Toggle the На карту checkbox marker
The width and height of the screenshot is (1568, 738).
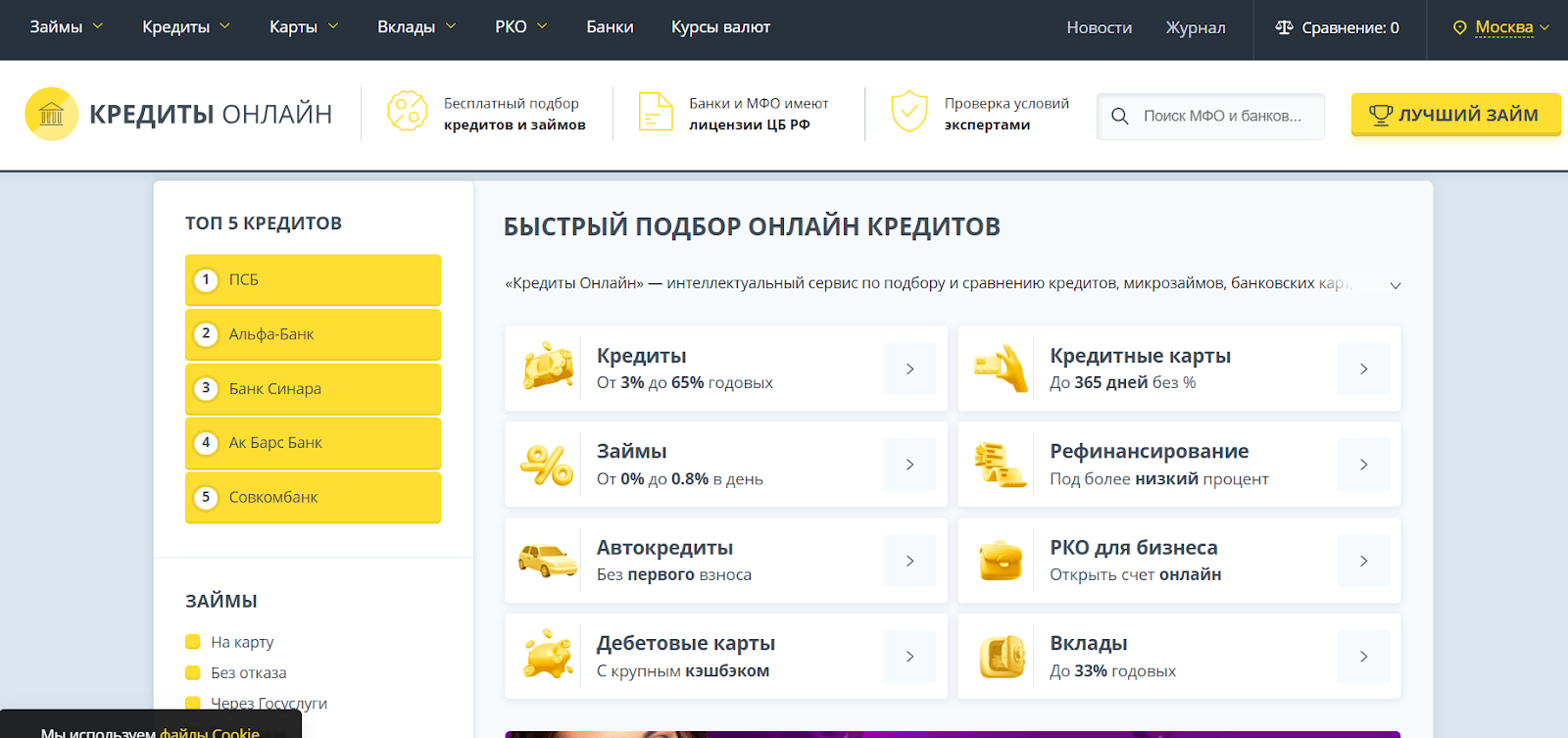193,642
